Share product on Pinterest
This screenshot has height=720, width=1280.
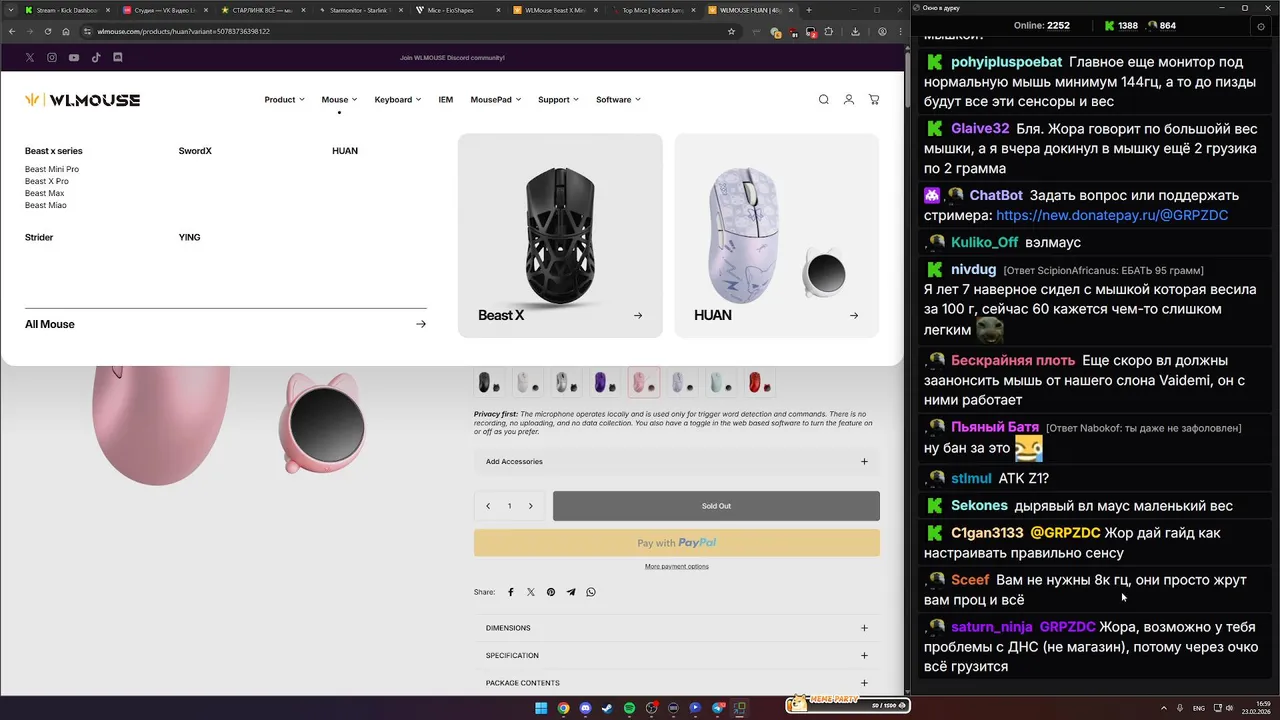(x=551, y=592)
